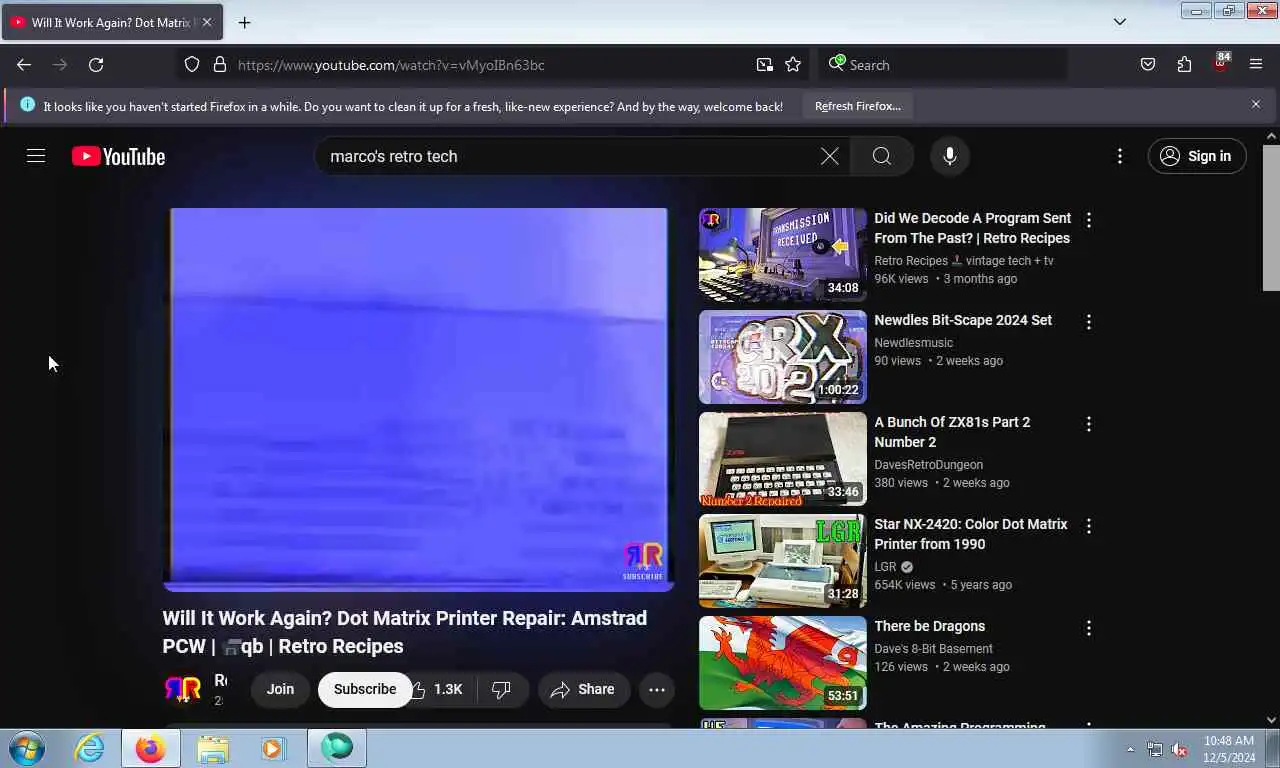
Task: Go back in Firefox
Action: pos(24,65)
